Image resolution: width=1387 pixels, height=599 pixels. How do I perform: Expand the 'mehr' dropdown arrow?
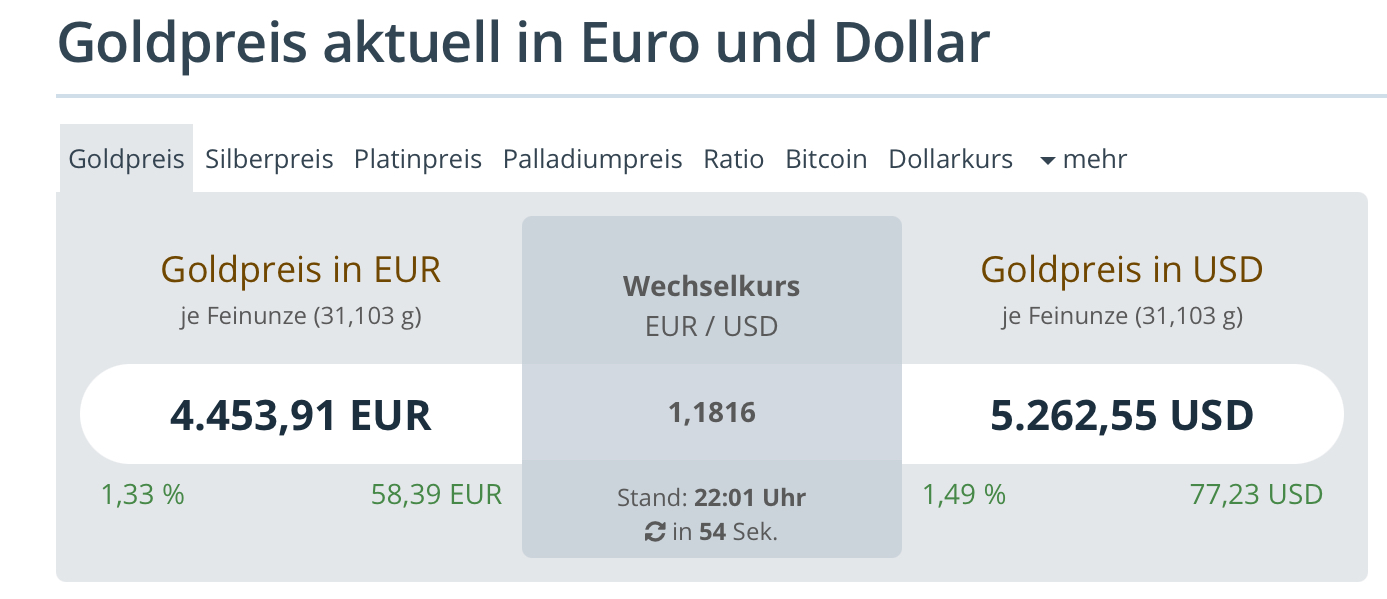[x=1048, y=160]
